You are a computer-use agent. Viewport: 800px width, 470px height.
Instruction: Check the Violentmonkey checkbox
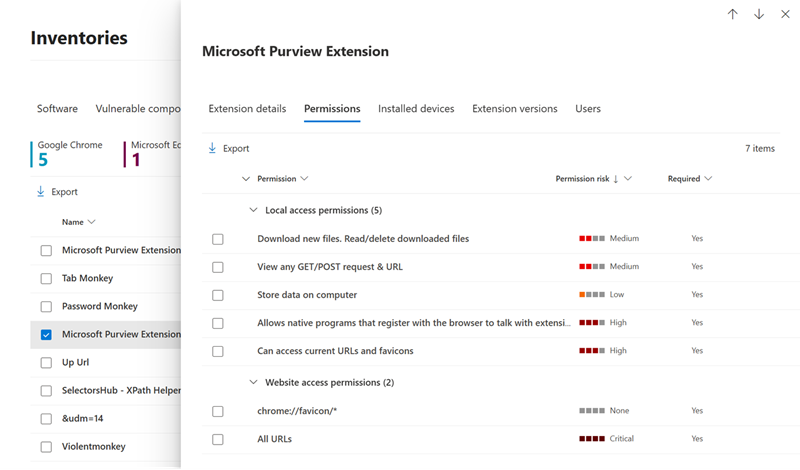46,447
